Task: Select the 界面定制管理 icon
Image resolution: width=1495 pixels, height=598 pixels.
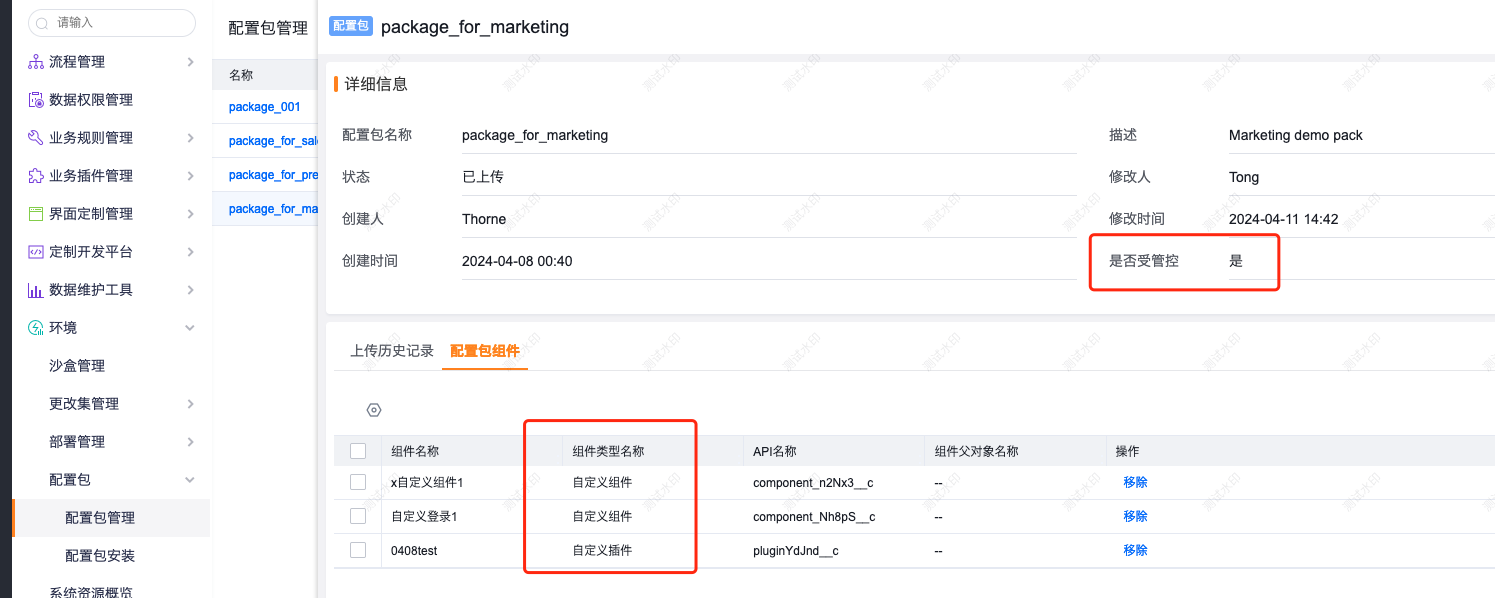Action: tap(32, 213)
